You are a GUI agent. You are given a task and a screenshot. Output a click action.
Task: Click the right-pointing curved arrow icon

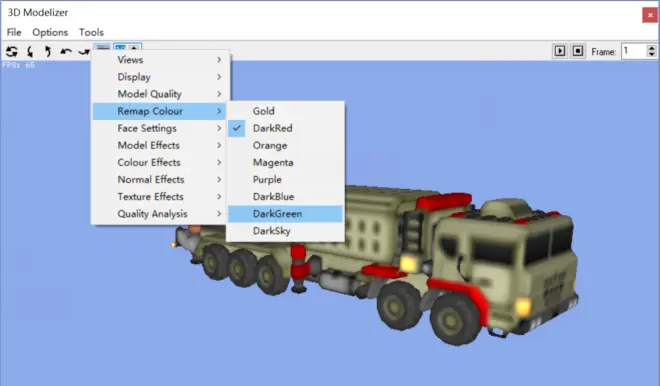click(x=84, y=52)
